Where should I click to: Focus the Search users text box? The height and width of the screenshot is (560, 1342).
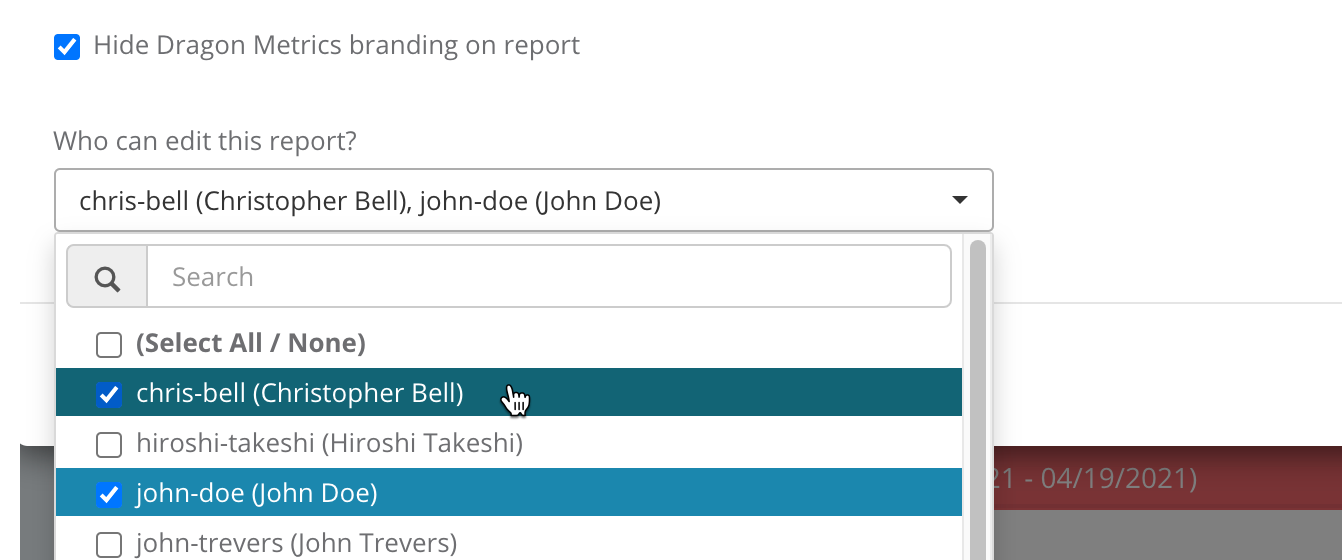click(548, 277)
